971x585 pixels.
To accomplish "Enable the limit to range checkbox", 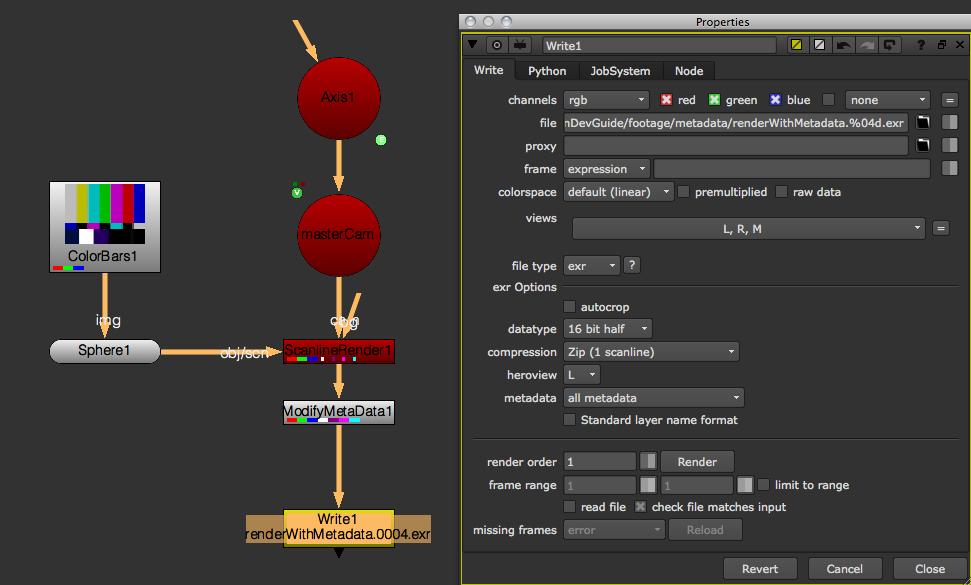I will 764,485.
